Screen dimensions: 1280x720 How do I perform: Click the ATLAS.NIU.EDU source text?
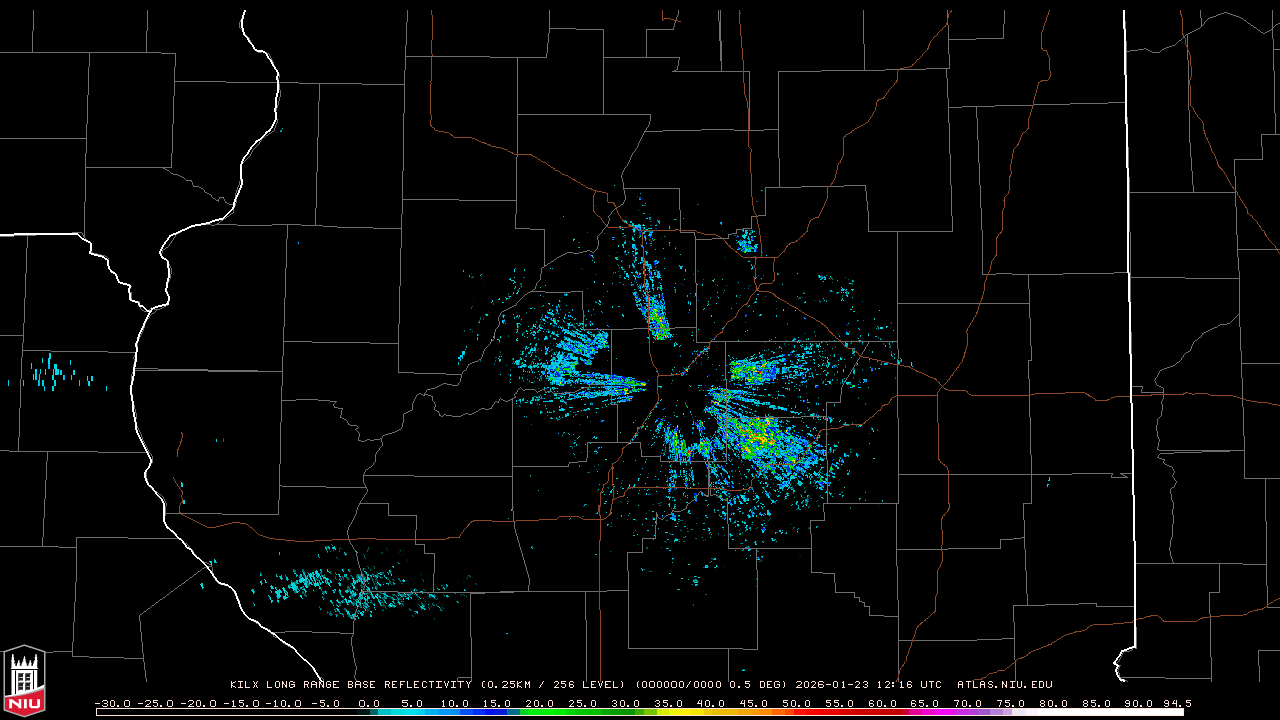tap(1005, 684)
